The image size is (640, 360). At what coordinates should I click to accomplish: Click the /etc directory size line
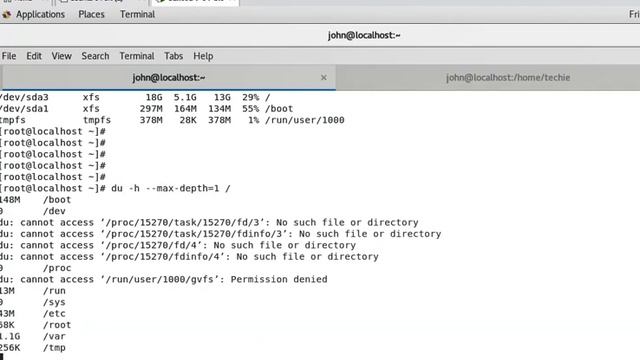pyautogui.click(x=33, y=314)
